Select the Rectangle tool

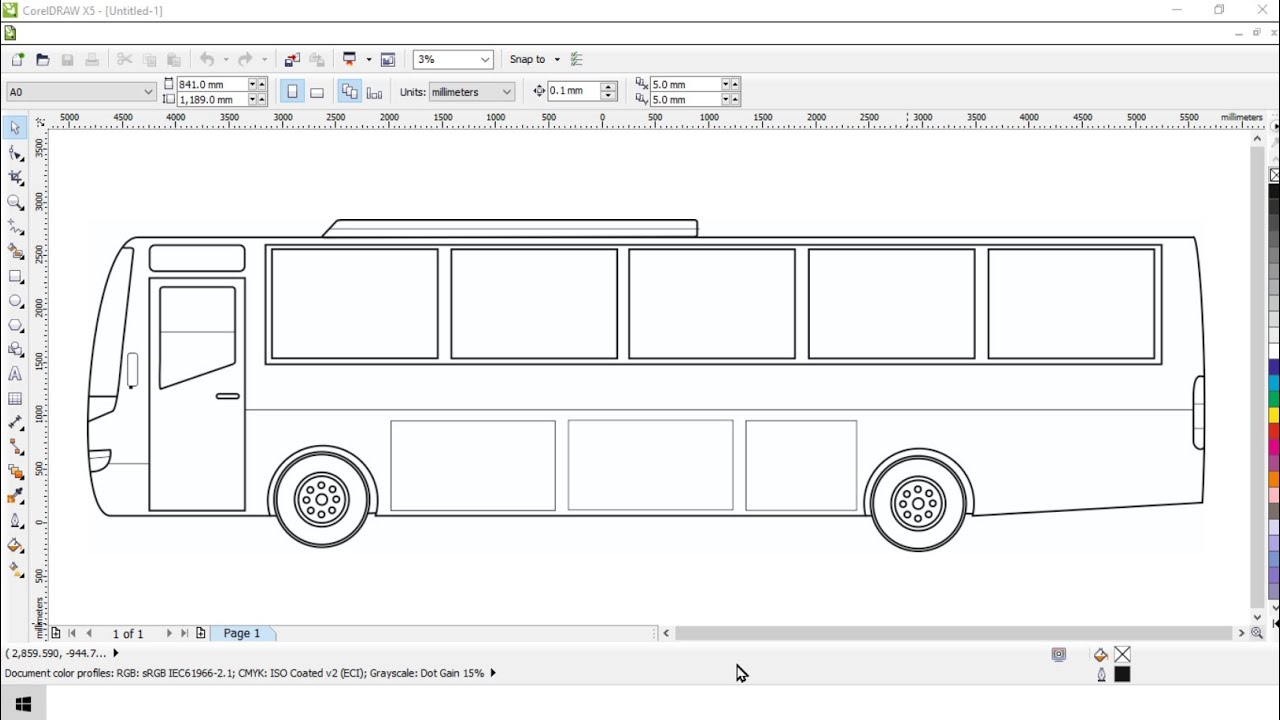click(x=15, y=276)
